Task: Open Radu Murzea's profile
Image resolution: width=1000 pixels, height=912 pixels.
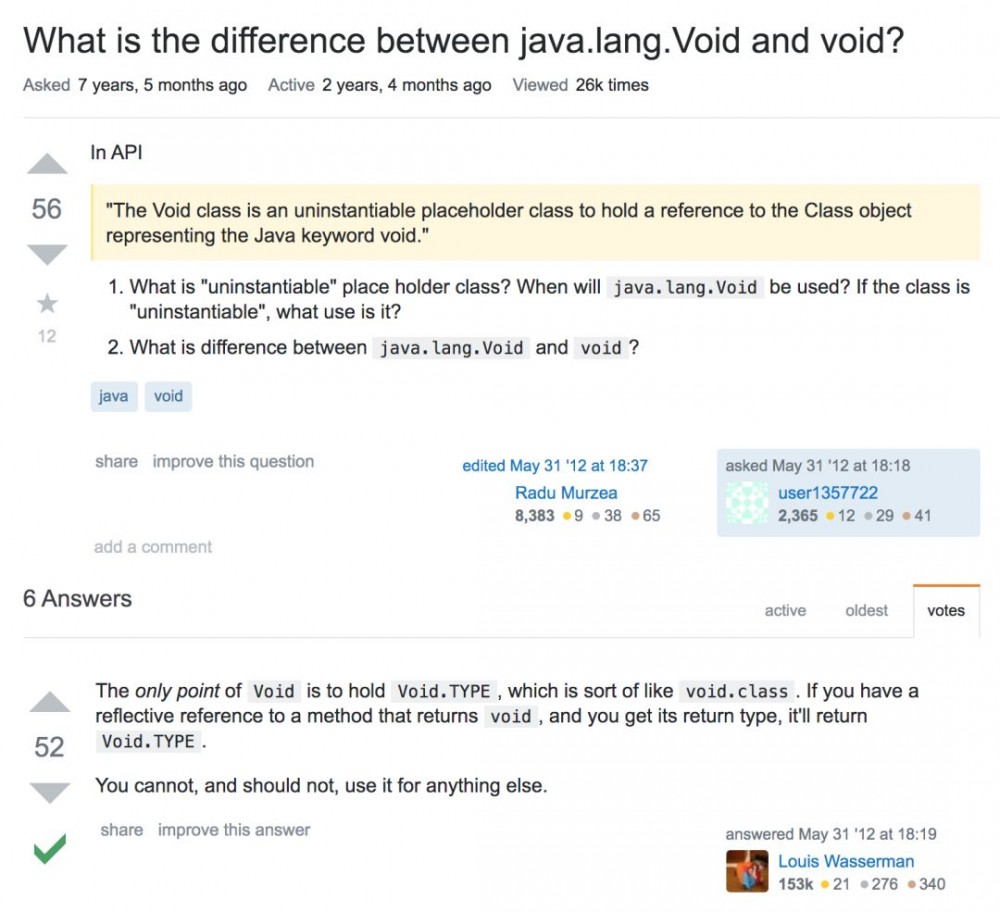Action: click(566, 492)
